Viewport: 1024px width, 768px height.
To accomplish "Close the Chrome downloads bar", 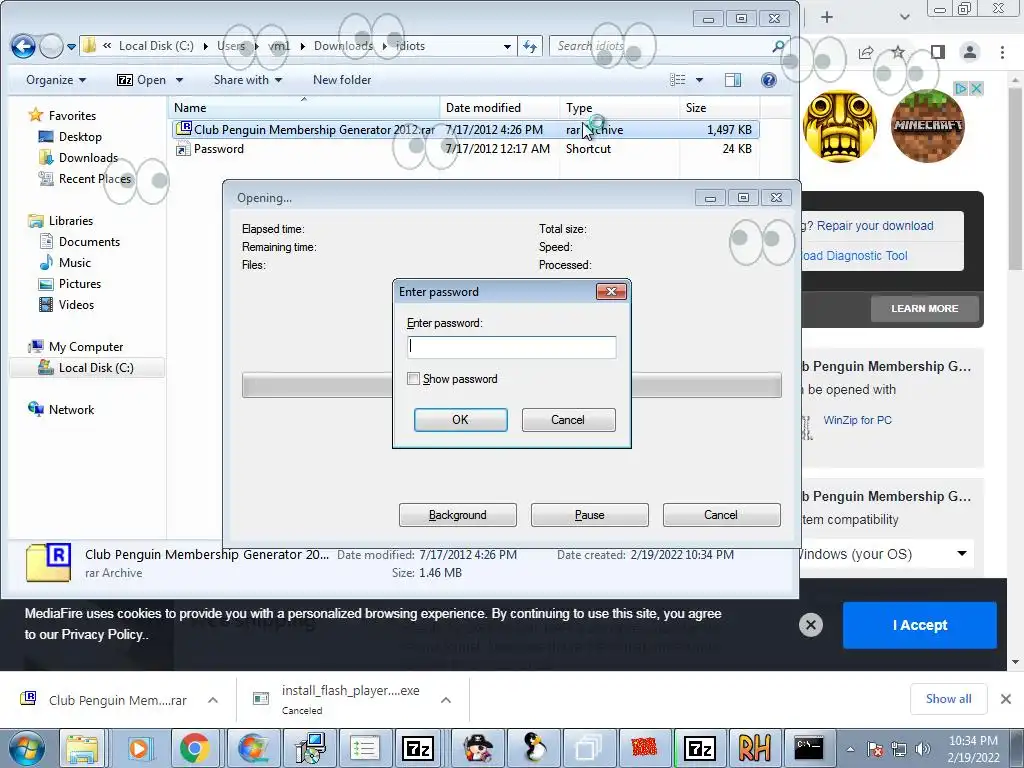I will pyautogui.click(x=1006, y=699).
